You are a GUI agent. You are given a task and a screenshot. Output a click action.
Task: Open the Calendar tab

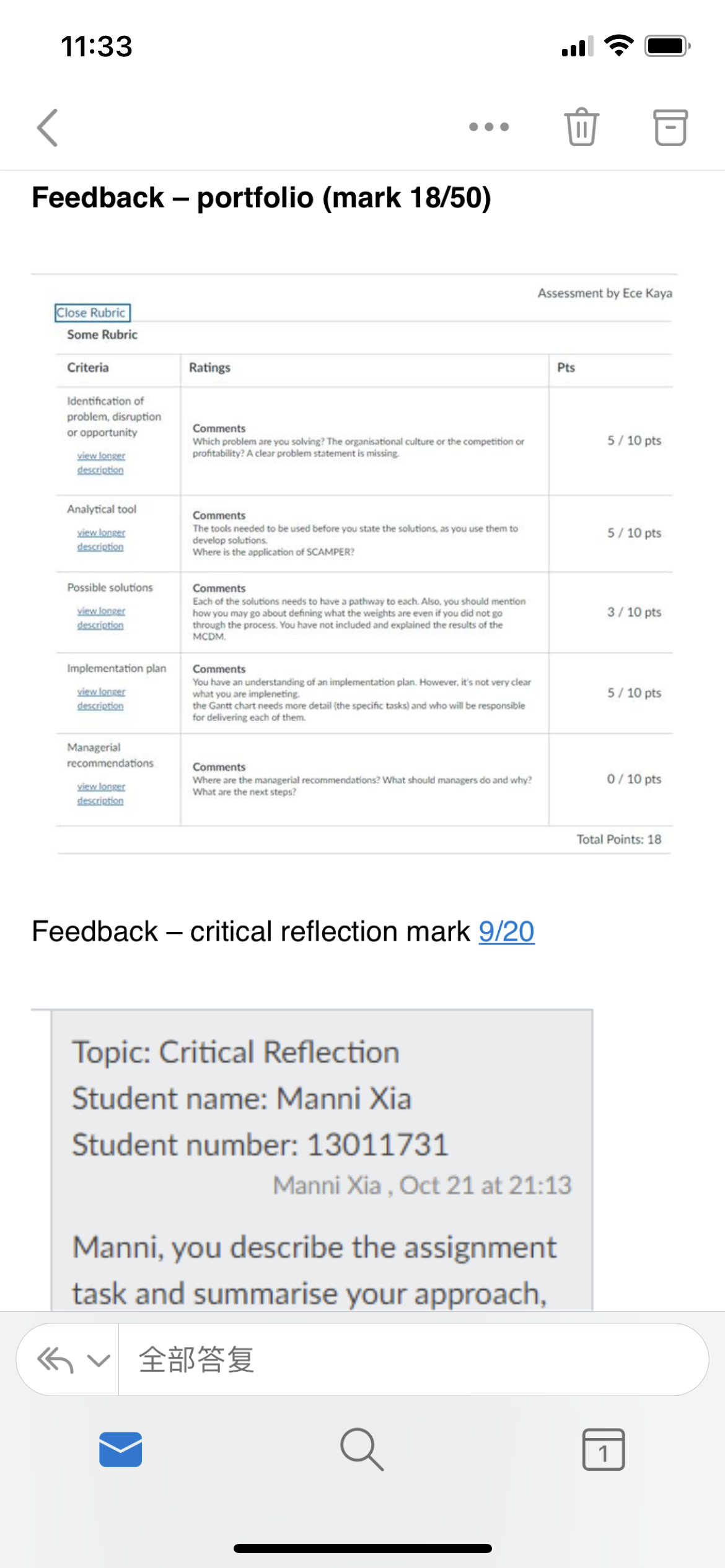(604, 1450)
